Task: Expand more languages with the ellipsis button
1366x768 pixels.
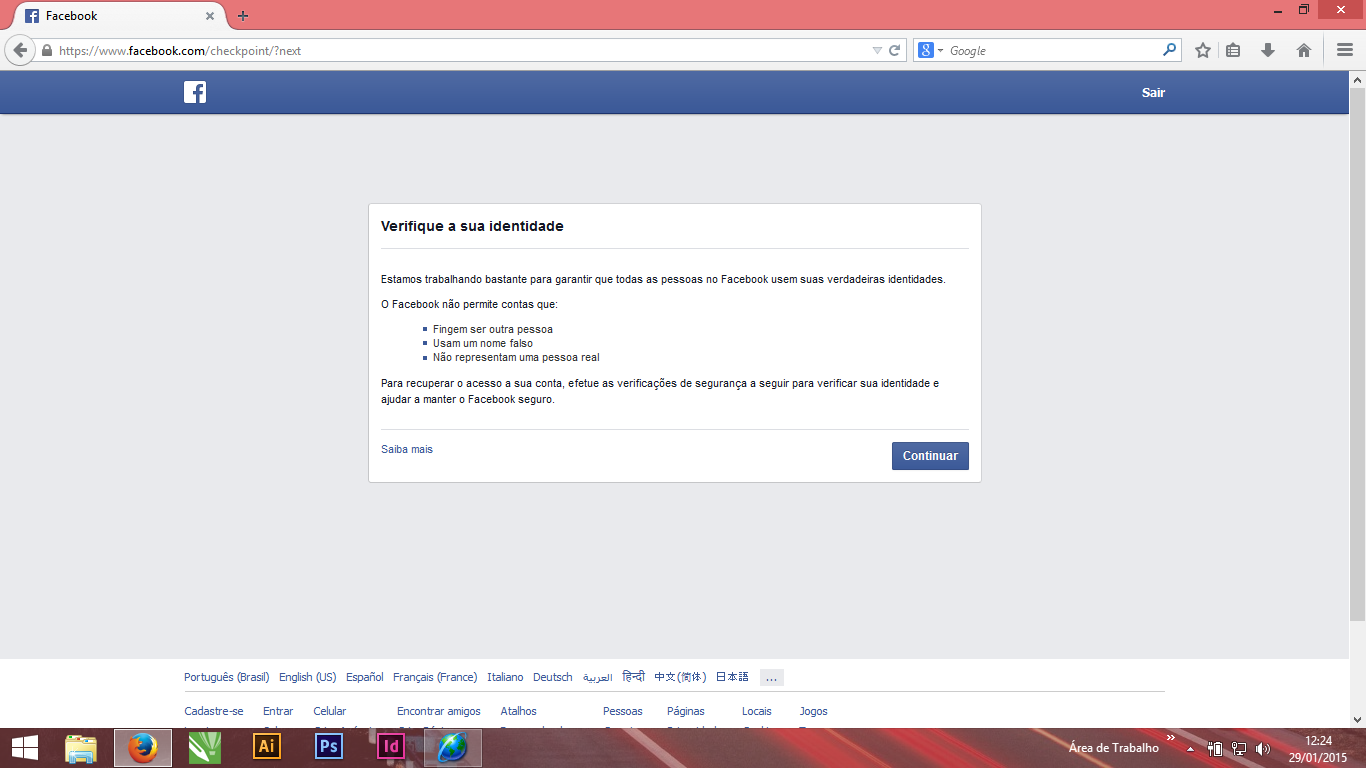Action: (x=771, y=677)
